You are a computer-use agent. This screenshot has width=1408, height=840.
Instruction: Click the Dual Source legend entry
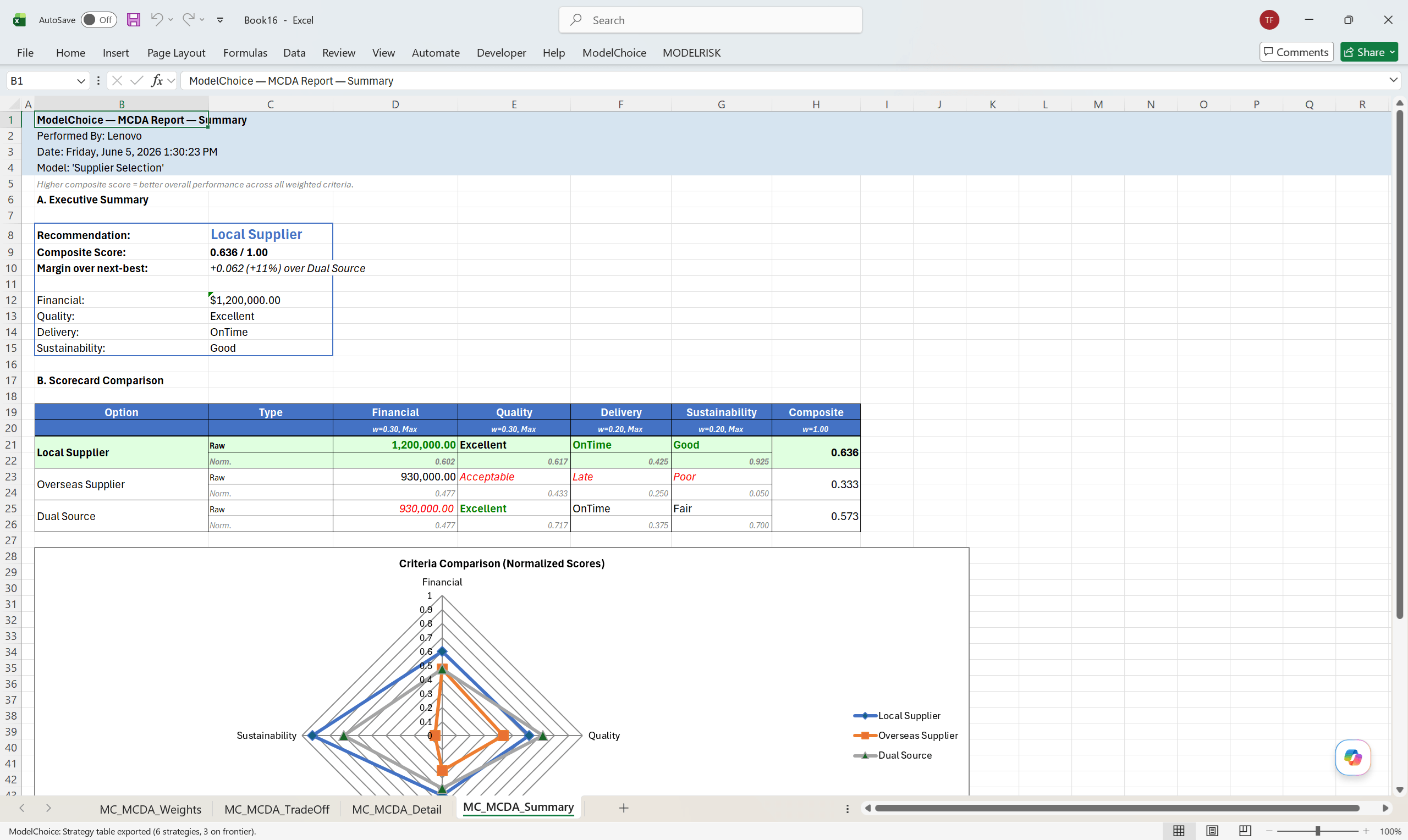pyautogui.click(x=893, y=755)
